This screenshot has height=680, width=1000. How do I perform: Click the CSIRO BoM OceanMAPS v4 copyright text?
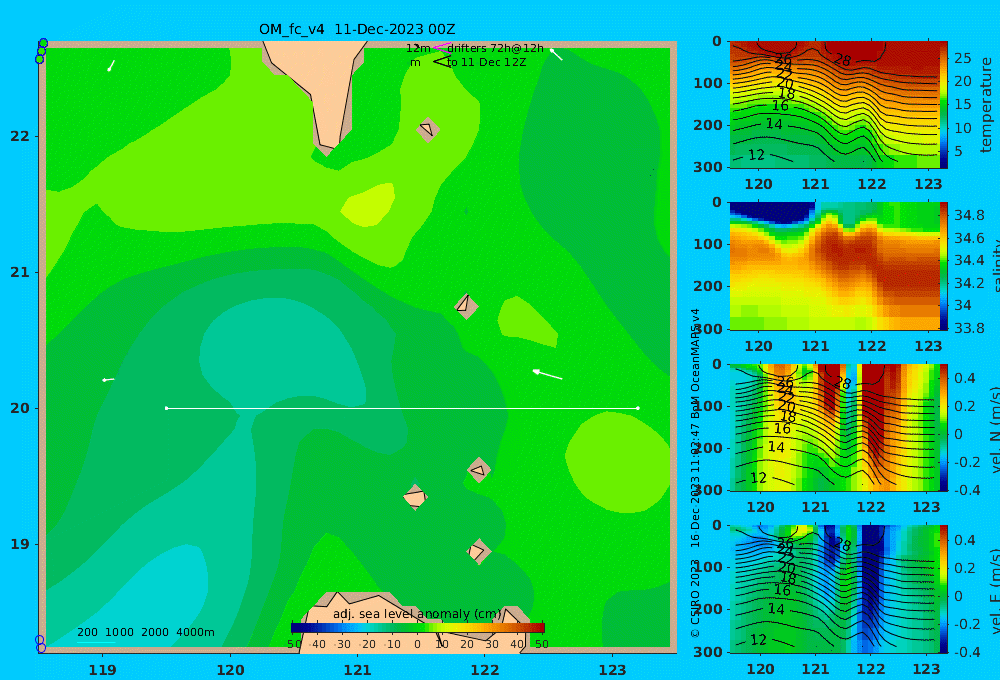[x=695, y=473]
